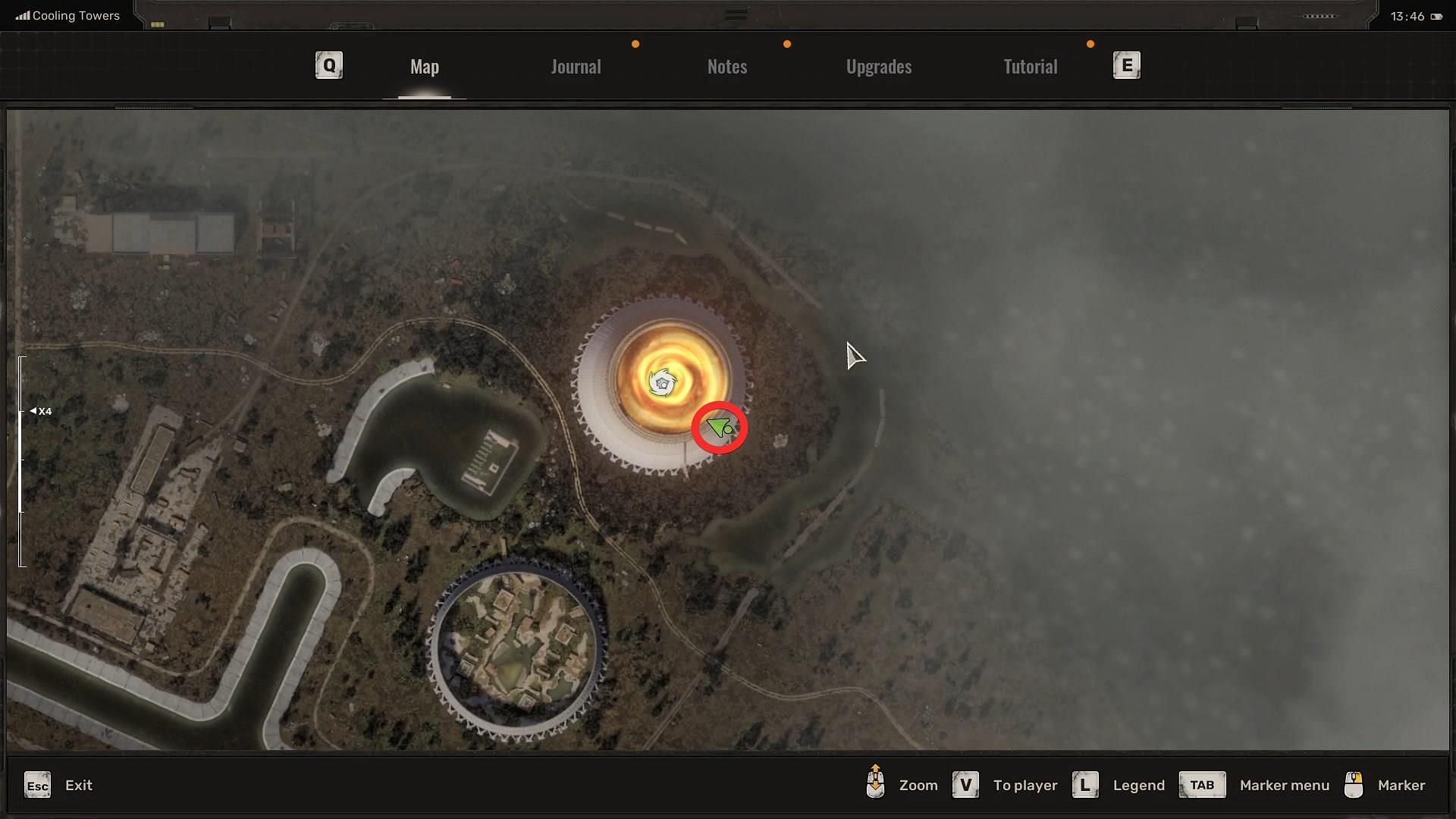The width and height of the screenshot is (1456, 819).
Task: Select the artifact anomaly icon in the cooling tower
Action: point(662,383)
